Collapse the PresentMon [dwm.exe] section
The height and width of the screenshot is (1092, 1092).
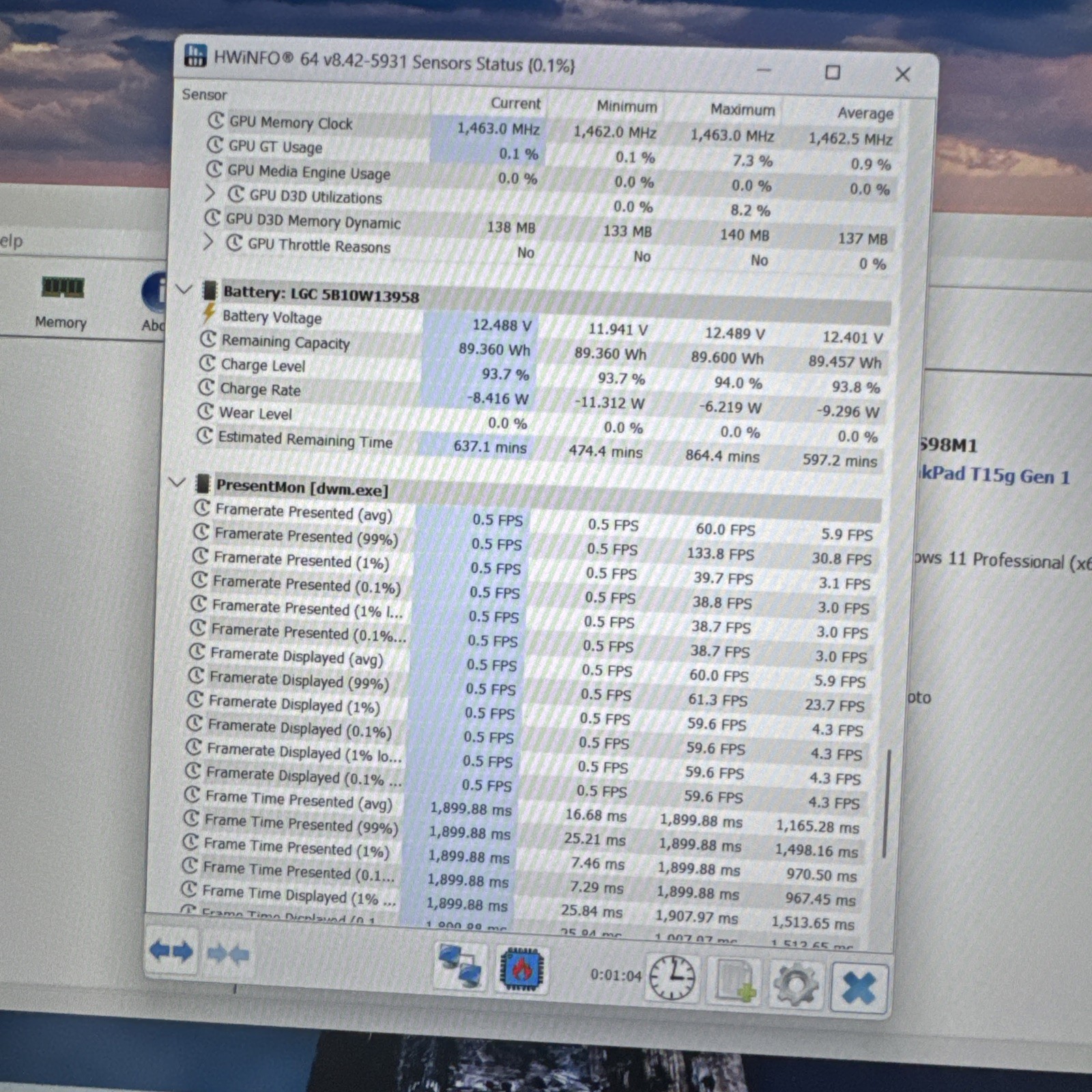click(177, 483)
